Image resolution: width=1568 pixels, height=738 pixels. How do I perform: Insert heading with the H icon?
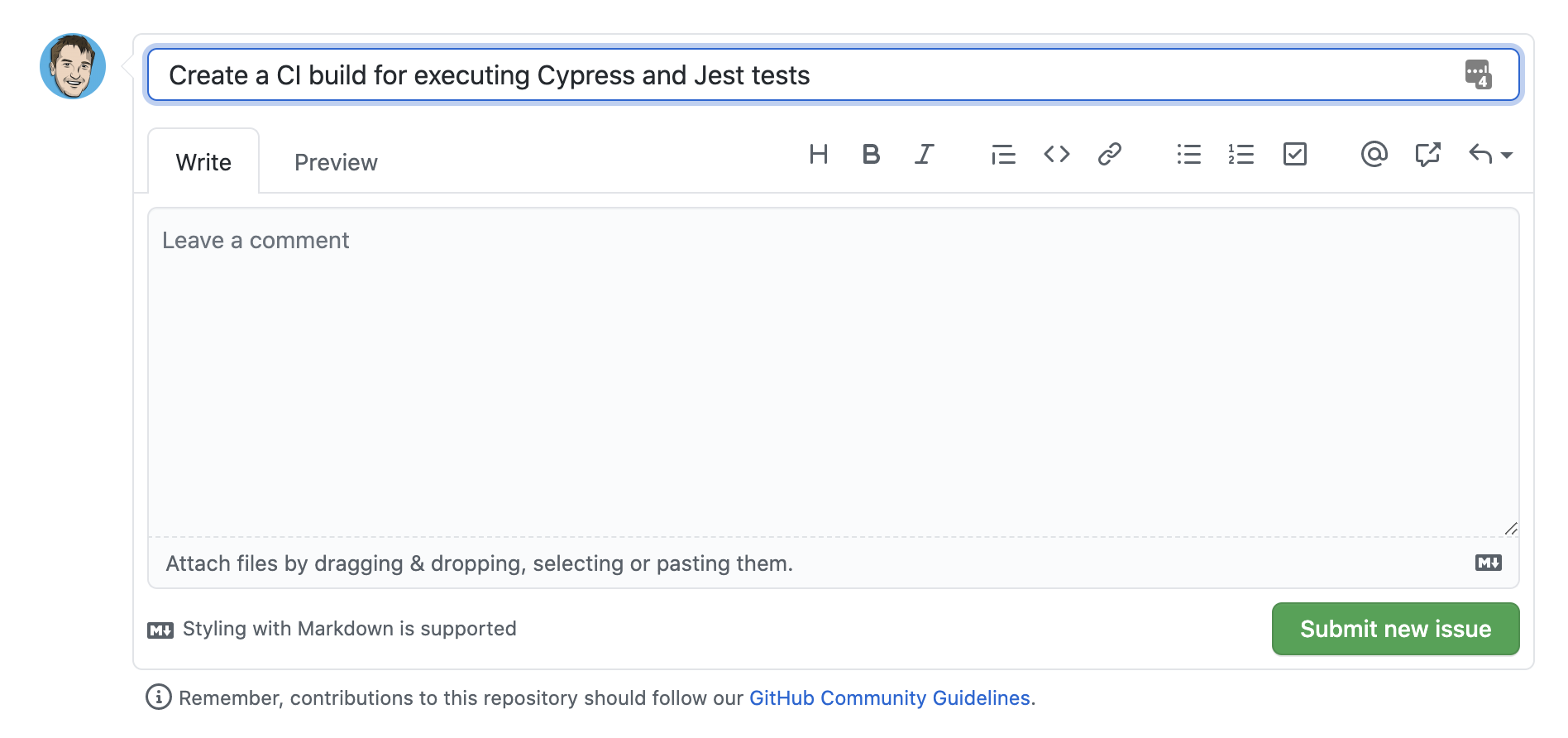pos(819,154)
